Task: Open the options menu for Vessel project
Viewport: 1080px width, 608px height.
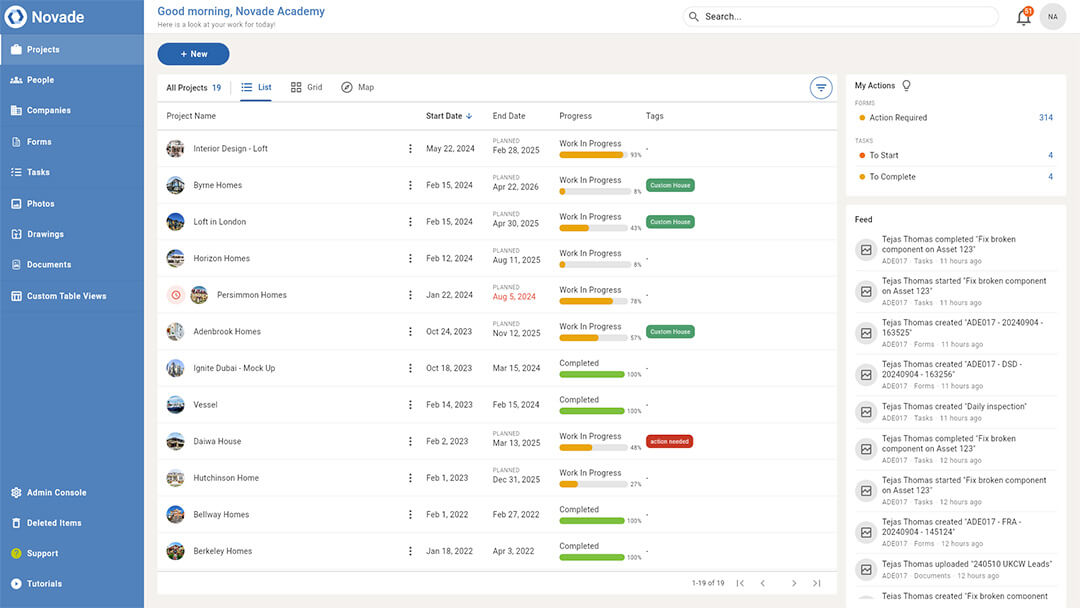Action: pyautogui.click(x=410, y=404)
